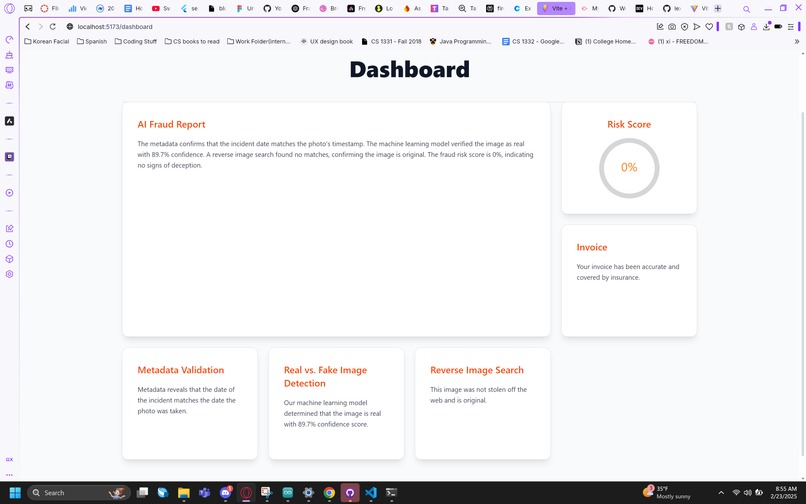The width and height of the screenshot is (806, 504).
Task: Switch to the YouTube tab
Action: 161,8
